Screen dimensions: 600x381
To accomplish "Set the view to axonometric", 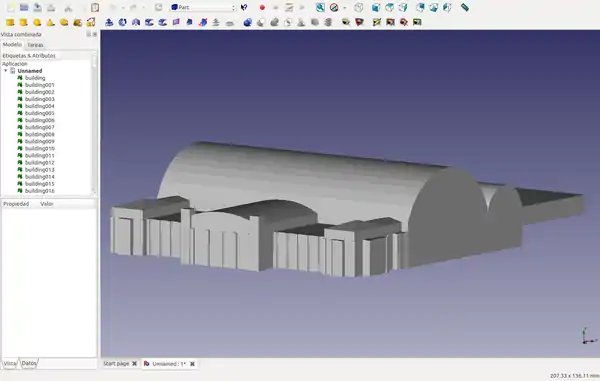I will [x=359, y=7].
